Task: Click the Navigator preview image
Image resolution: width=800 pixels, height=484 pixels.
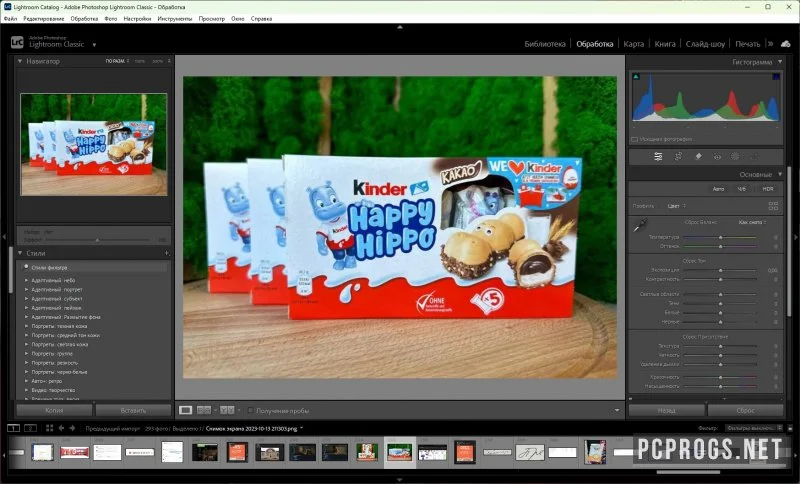Action: [x=94, y=144]
